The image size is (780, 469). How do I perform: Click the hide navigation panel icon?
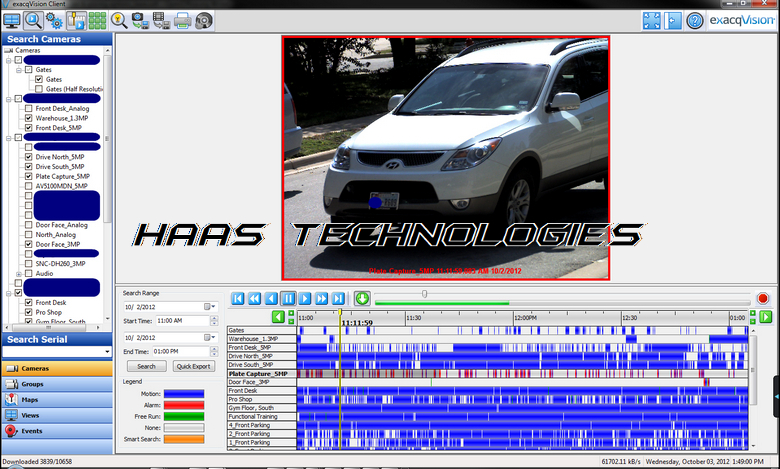(x=673, y=21)
